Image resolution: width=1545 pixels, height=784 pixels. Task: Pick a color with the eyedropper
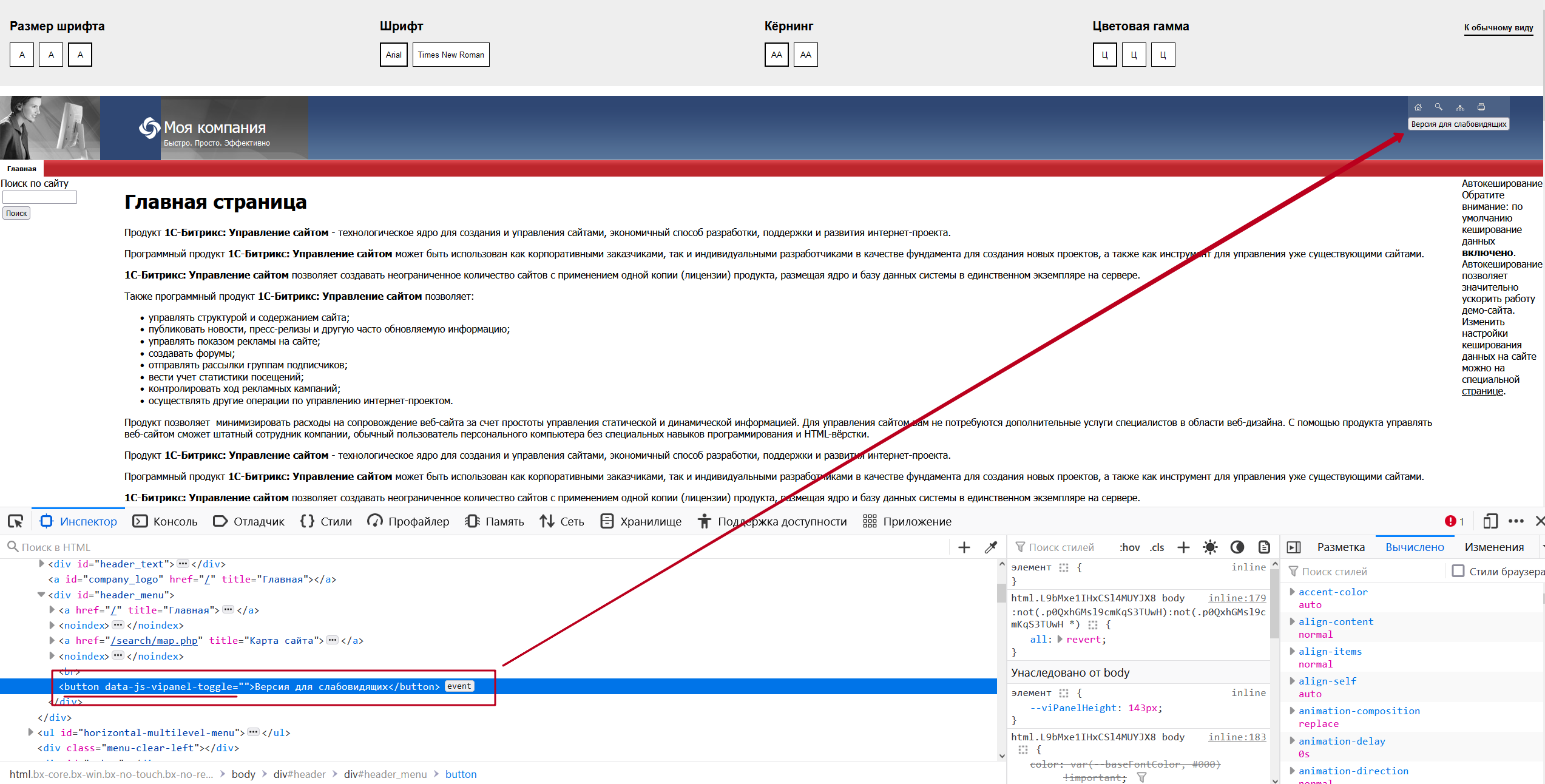coord(991,547)
